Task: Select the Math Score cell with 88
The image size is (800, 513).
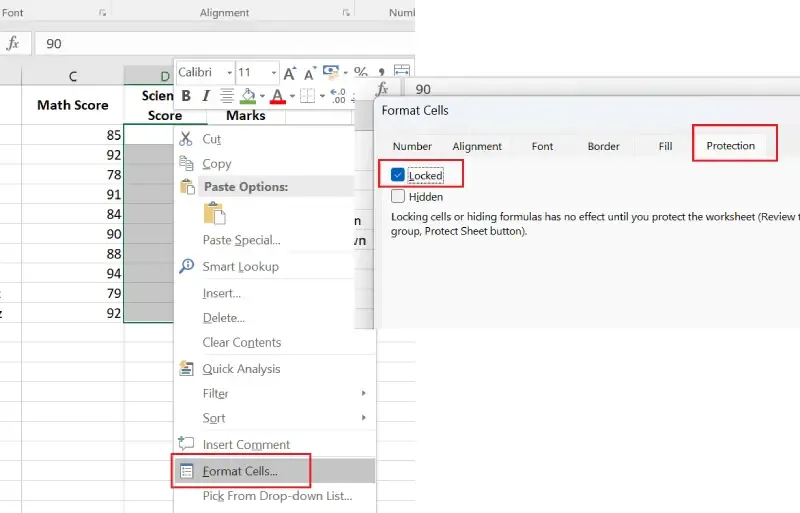Action: click(x=72, y=254)
